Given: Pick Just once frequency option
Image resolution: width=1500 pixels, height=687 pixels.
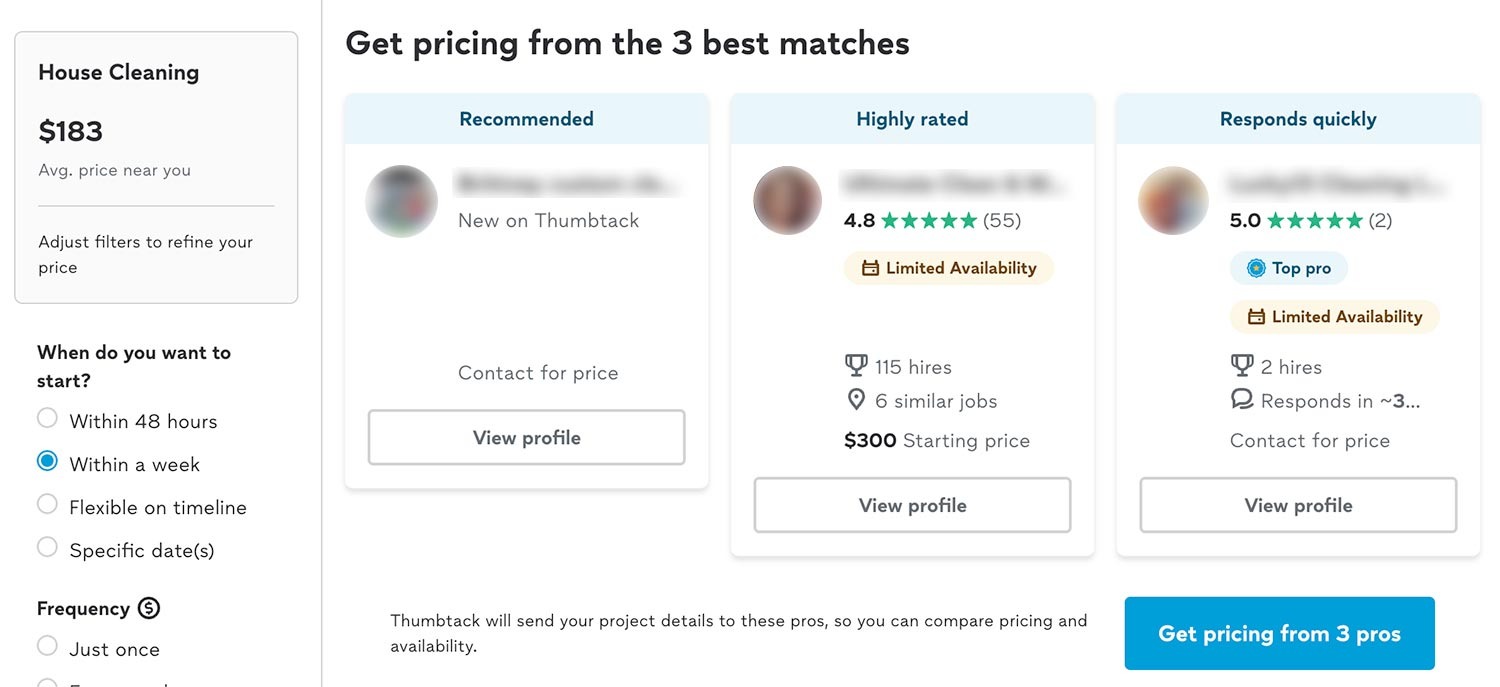Looking at the screenshot, I should [47, 646].
